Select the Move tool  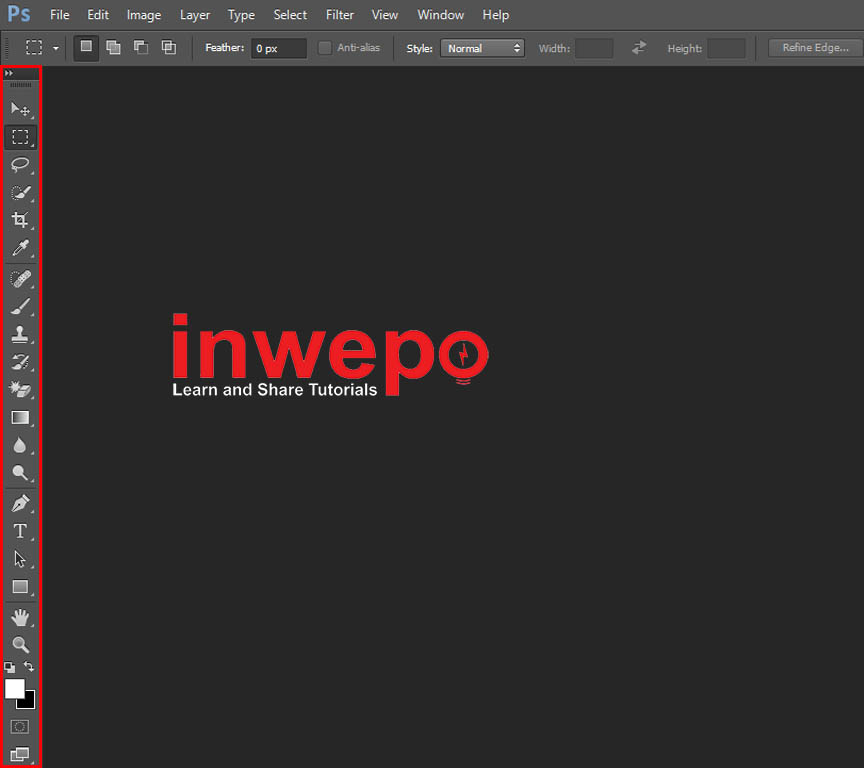20,109
